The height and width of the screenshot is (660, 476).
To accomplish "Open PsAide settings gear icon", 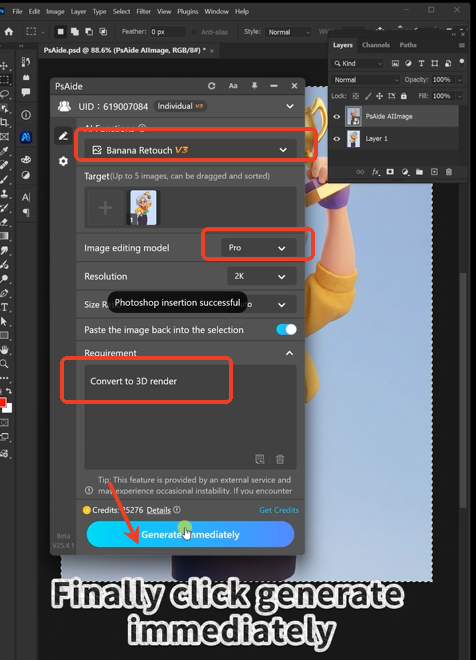I will [63, 161].
